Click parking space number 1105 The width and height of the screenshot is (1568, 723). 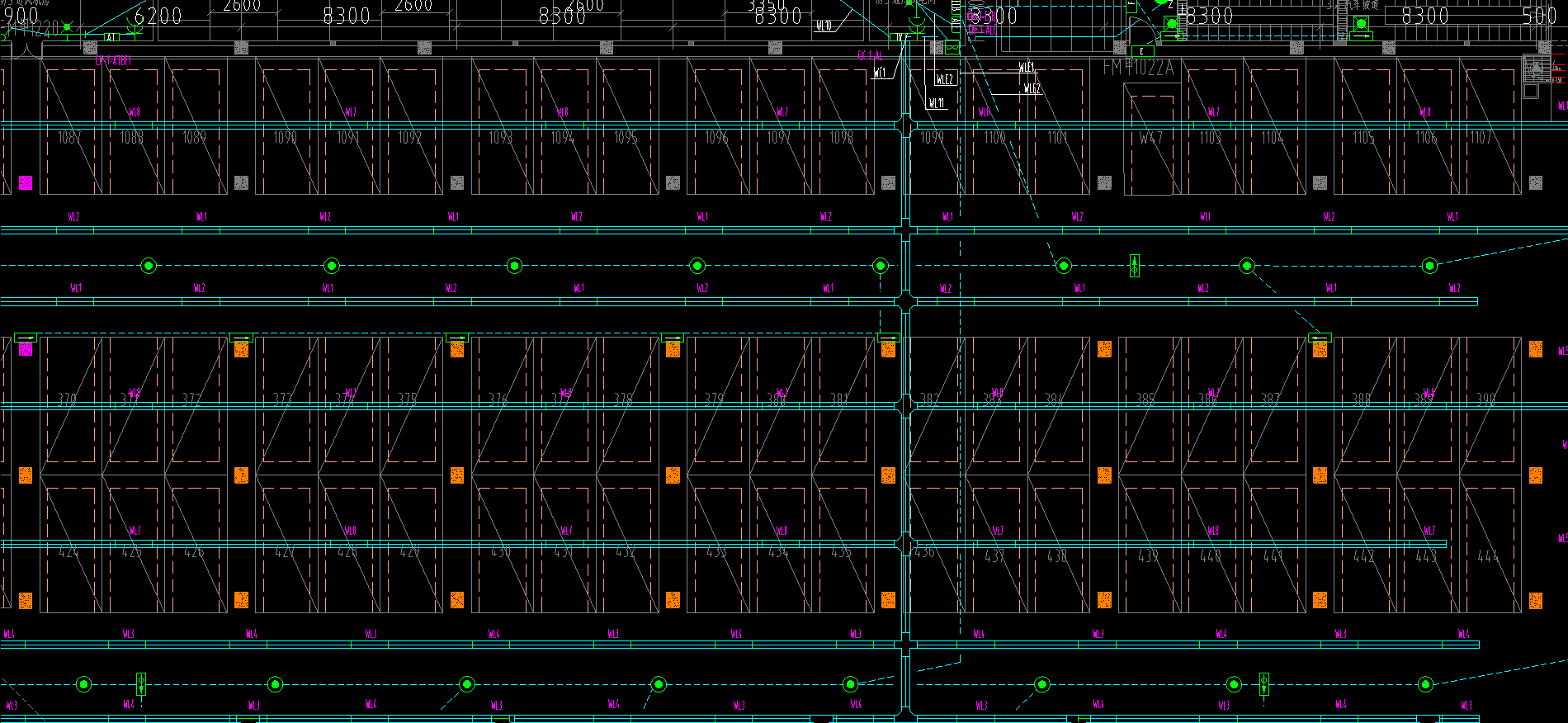click(1364, 137)
